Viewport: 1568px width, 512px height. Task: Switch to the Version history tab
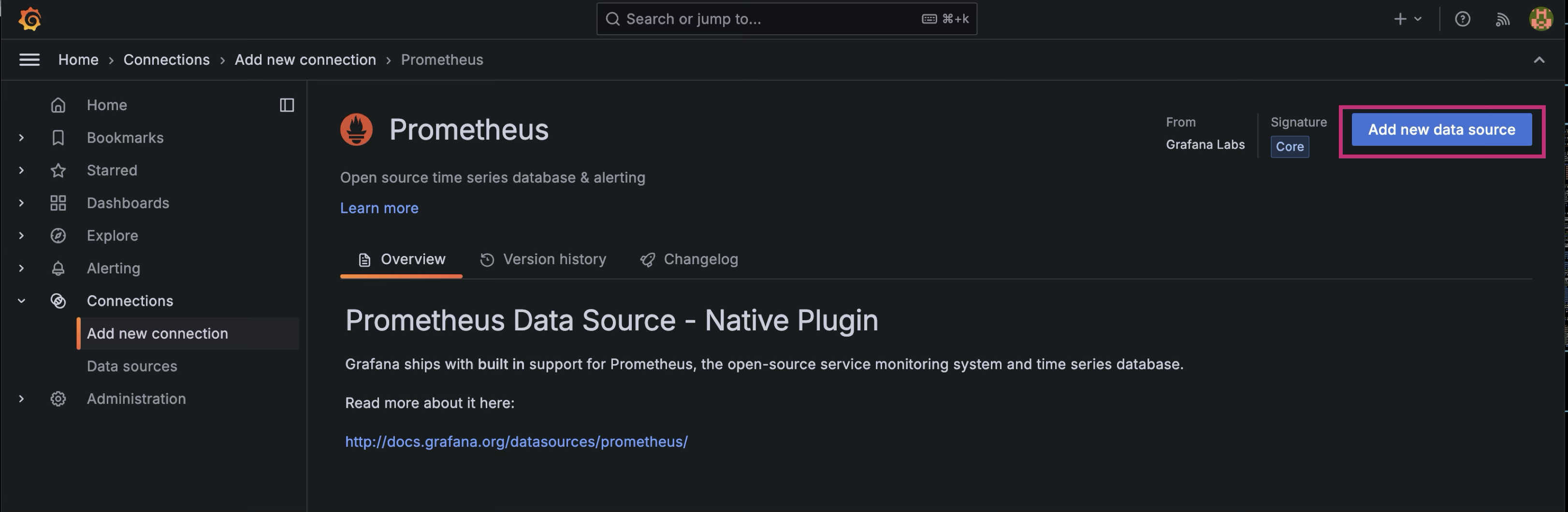pos(543,260)
